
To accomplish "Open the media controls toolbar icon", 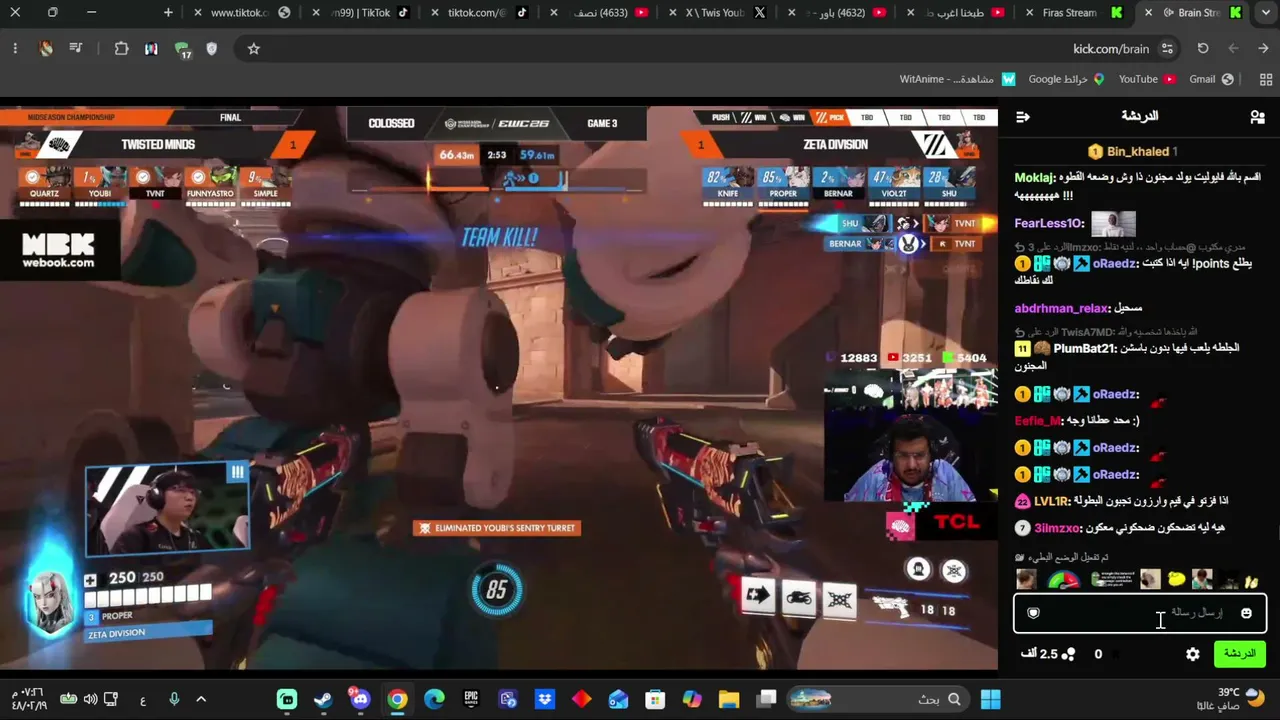I will (76, 49).
